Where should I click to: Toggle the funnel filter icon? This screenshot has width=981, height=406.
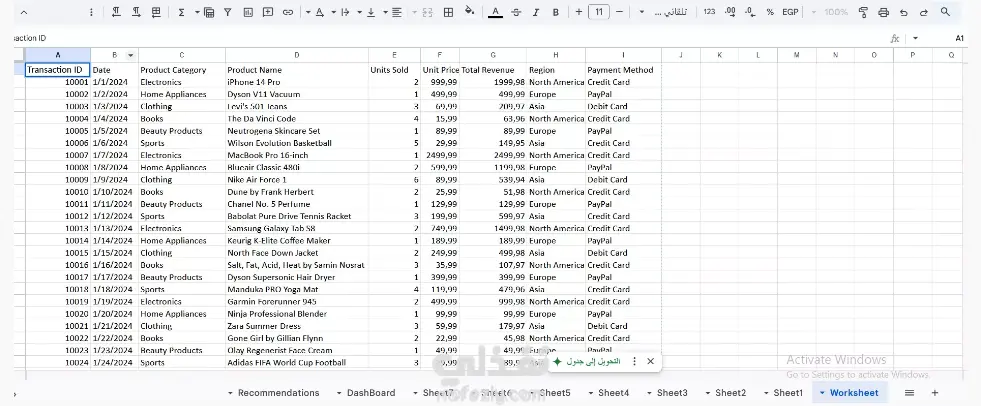point(228,12)
